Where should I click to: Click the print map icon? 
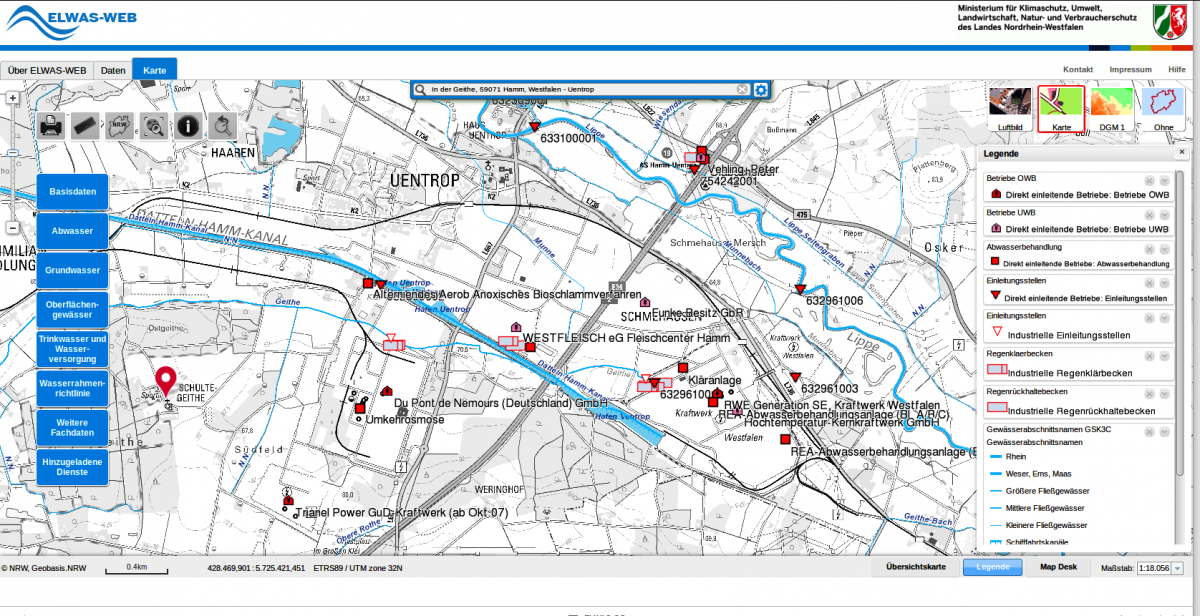click(x=53, y=126)
